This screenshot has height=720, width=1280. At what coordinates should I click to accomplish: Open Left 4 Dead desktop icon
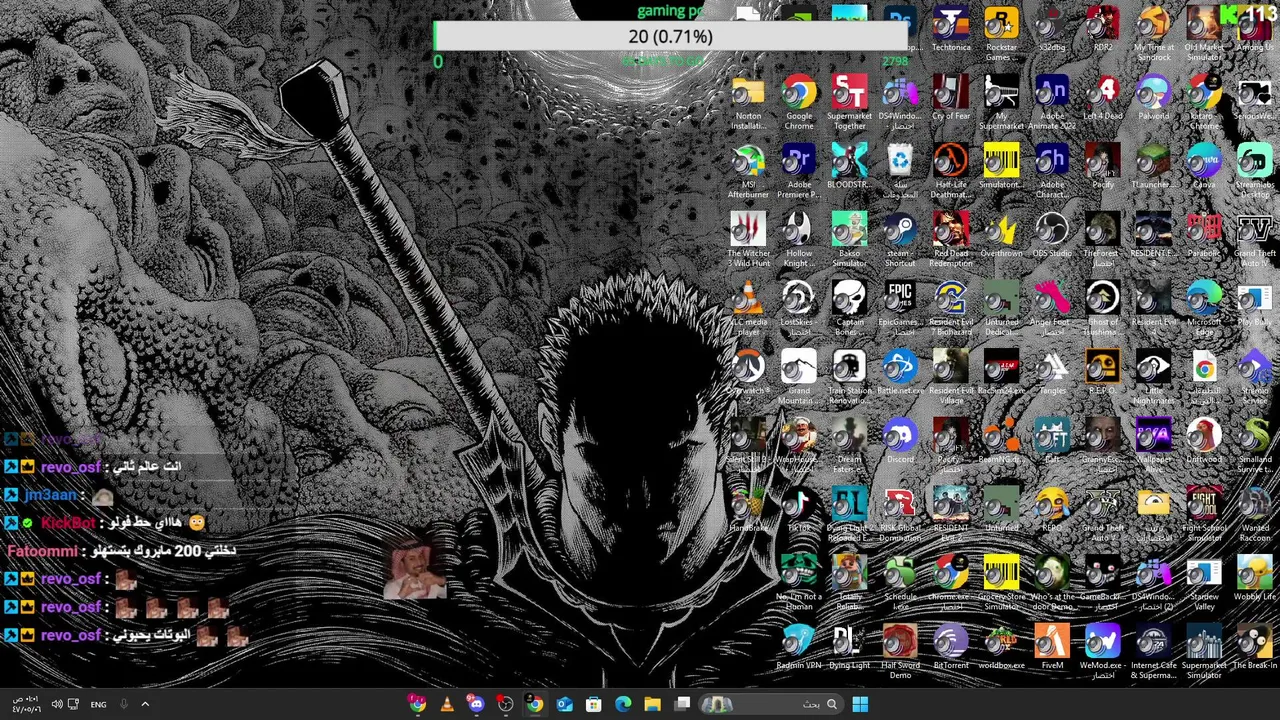[1103, 99]
